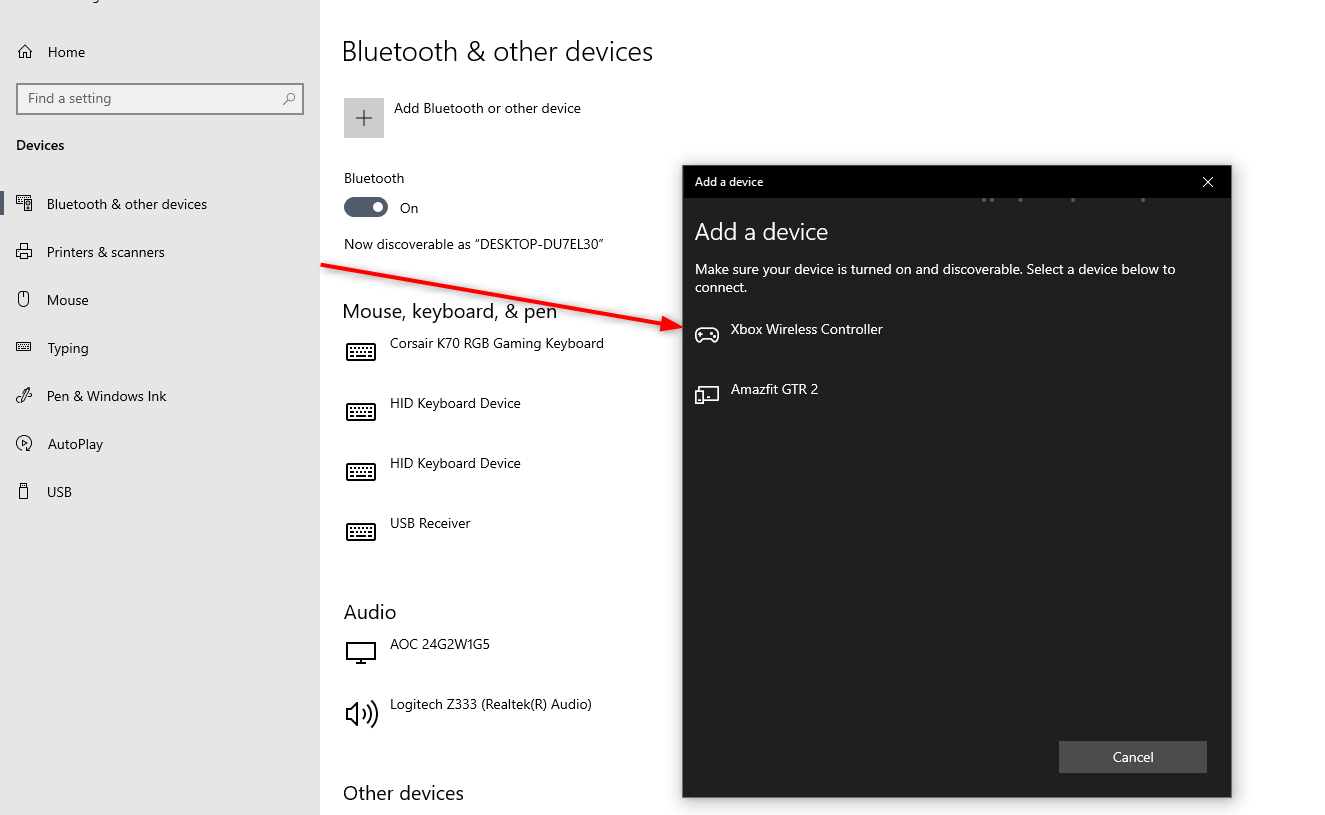
Task: Select the first HID Keyboard Device entry
Action: click(x=455, y=403)
